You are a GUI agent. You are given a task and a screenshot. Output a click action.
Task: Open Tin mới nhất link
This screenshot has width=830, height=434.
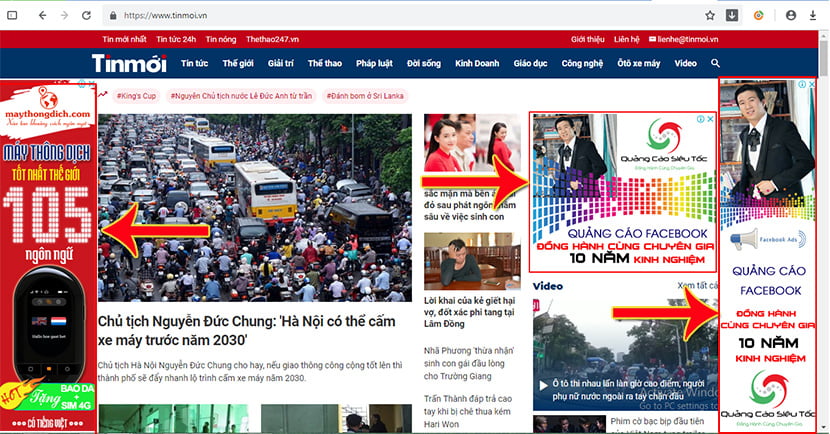tap(124, 39)
